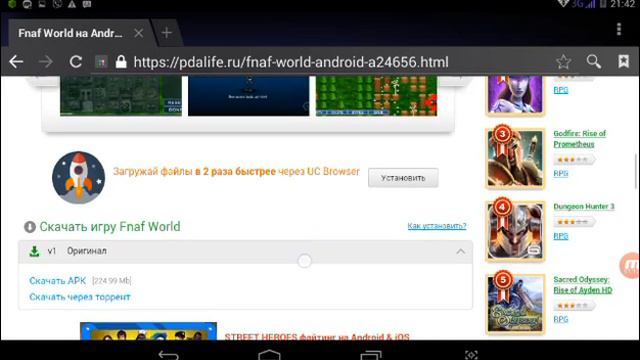Go back with browser back arrow

[16, 62]
